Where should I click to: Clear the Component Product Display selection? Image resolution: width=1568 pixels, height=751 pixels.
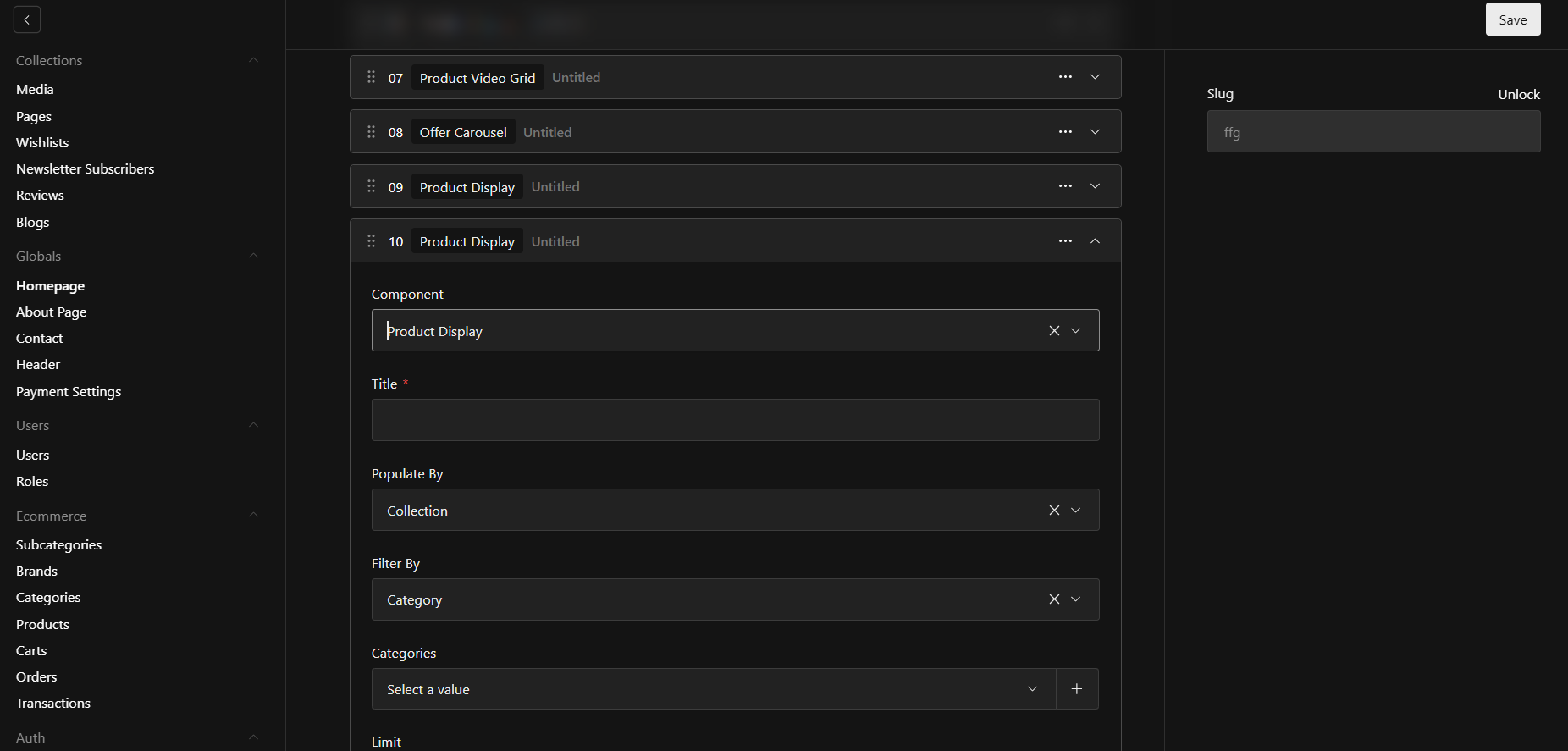[x=1054, y=330]
